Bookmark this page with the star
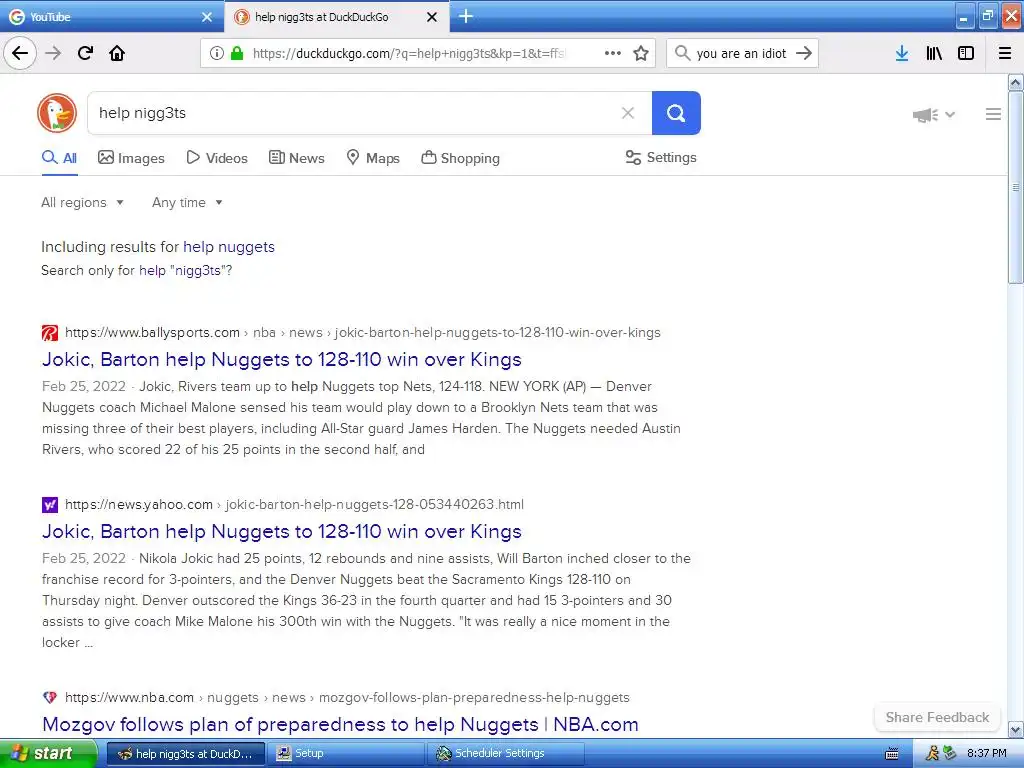 pyautogui.click(x=641, y=53)
